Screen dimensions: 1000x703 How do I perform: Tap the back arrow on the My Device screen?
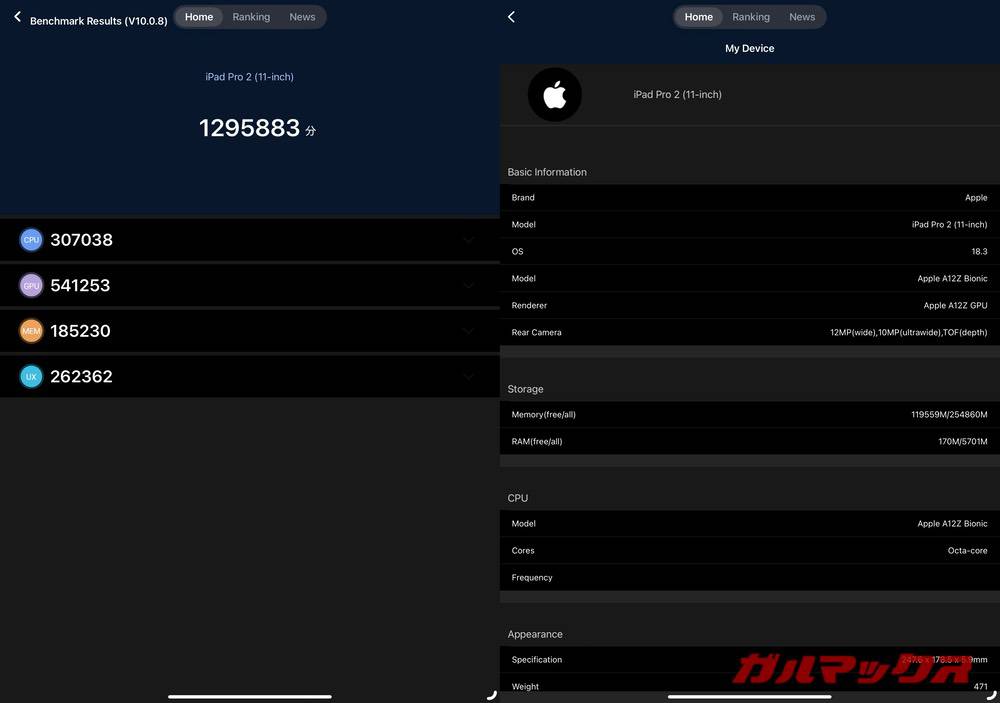pyautogui.click(x=510, y=15)
